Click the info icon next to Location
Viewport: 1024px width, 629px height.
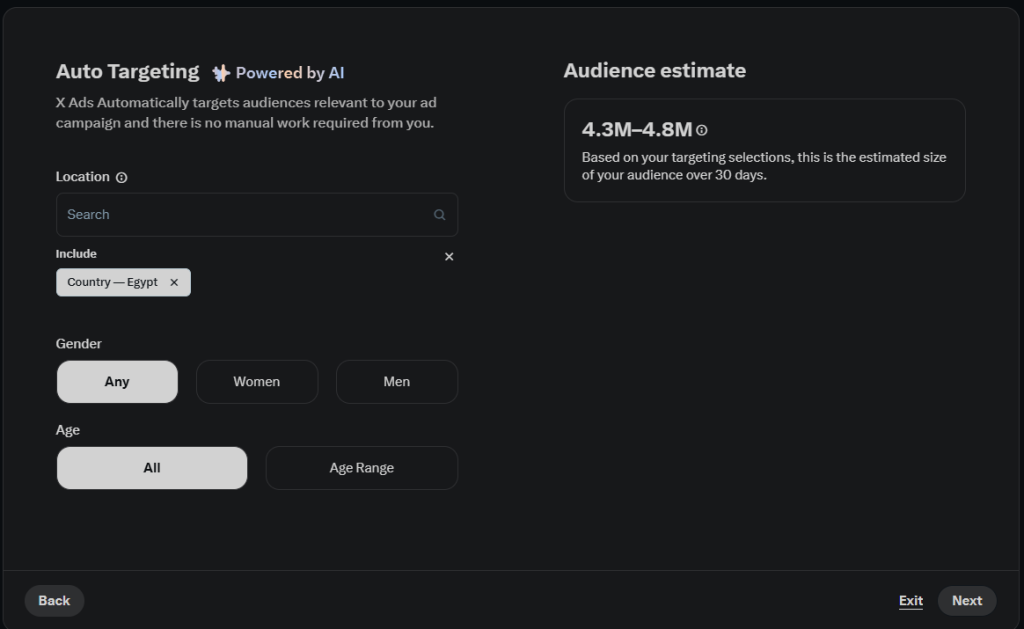[x=122, y=177]
